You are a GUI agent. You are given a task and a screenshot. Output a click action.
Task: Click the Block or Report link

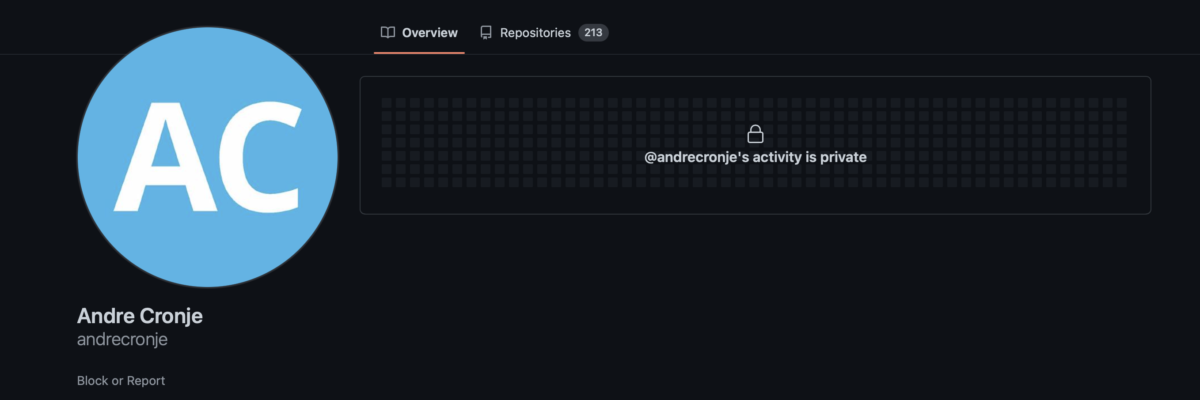tap(121, 381)
